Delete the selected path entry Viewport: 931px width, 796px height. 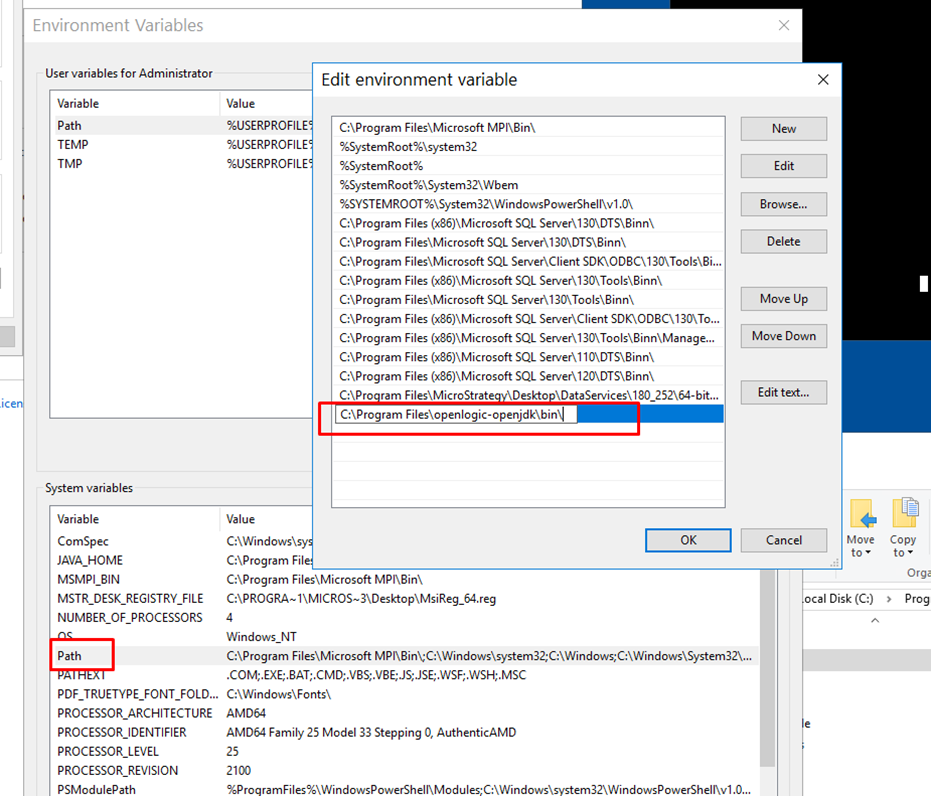[x=784, y=242]
